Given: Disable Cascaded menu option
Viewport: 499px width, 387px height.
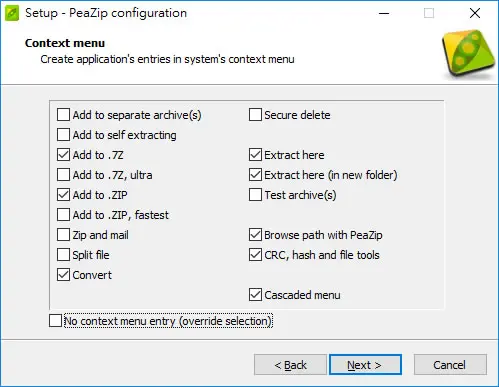Looking at the screenshot, I should click(x=255, y=295).
